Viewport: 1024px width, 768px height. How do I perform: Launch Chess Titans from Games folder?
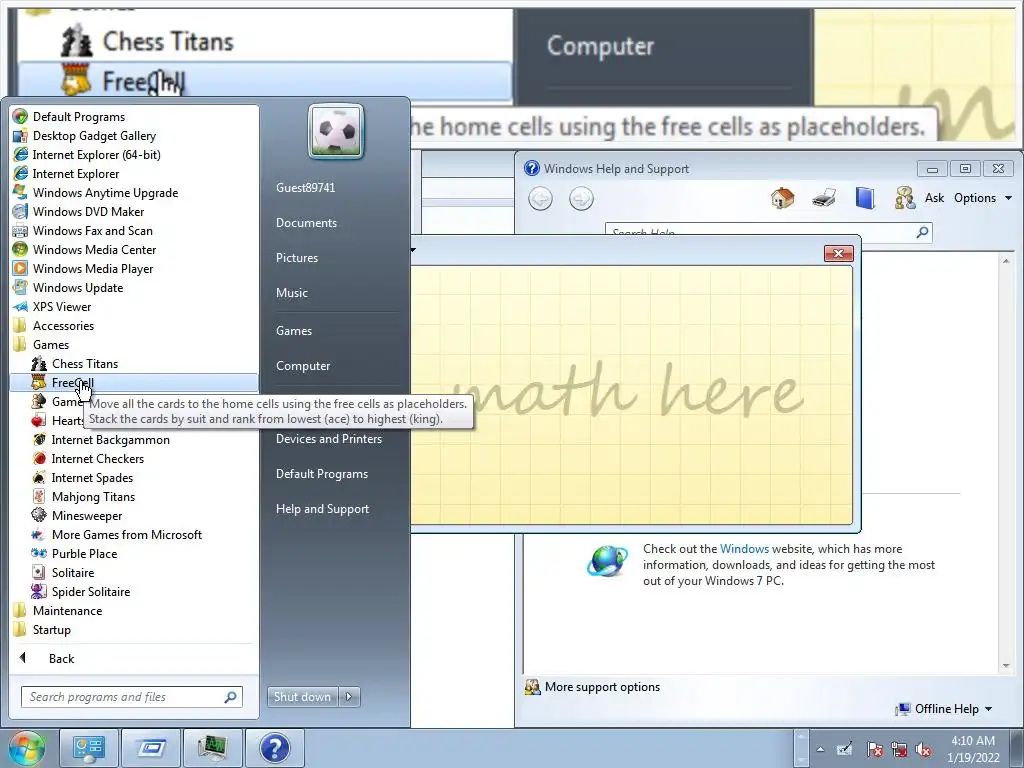[x=85, y=364]
